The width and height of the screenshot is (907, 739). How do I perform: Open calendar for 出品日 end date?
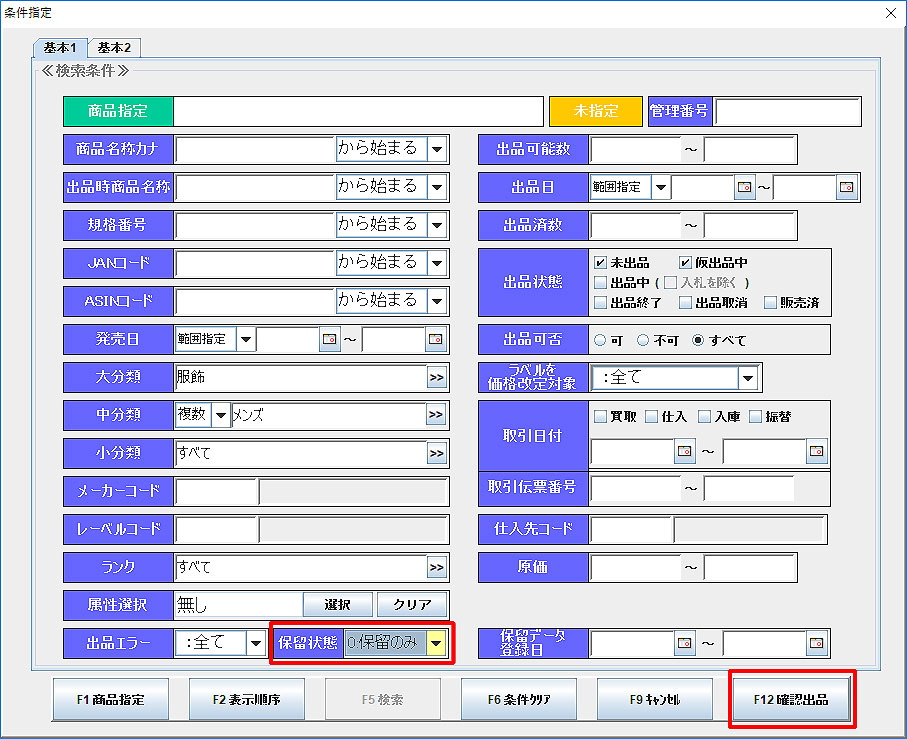[x=847, y=188]
